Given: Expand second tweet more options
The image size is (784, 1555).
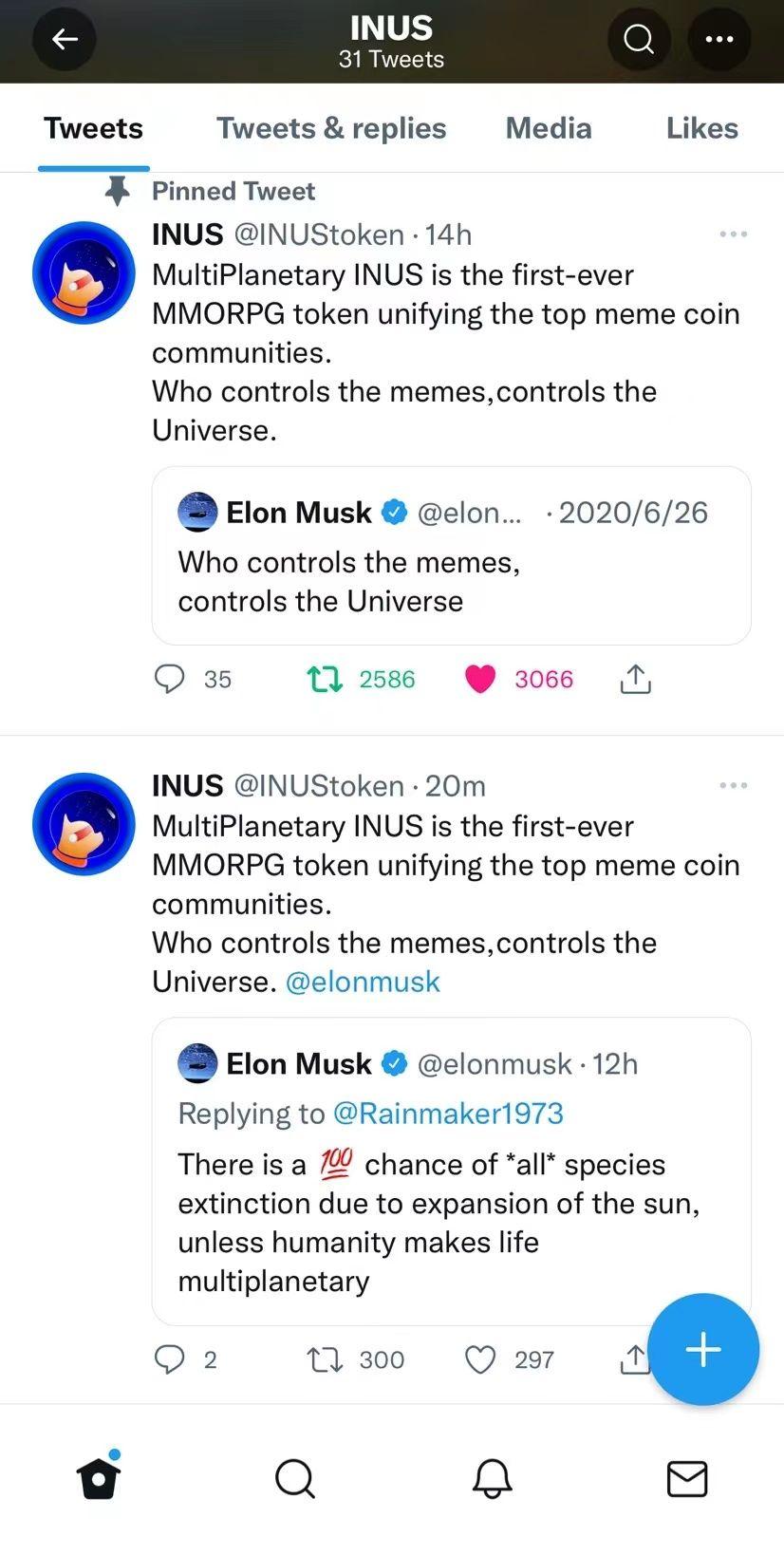Looking at the screenshot, I should point(733,786).
